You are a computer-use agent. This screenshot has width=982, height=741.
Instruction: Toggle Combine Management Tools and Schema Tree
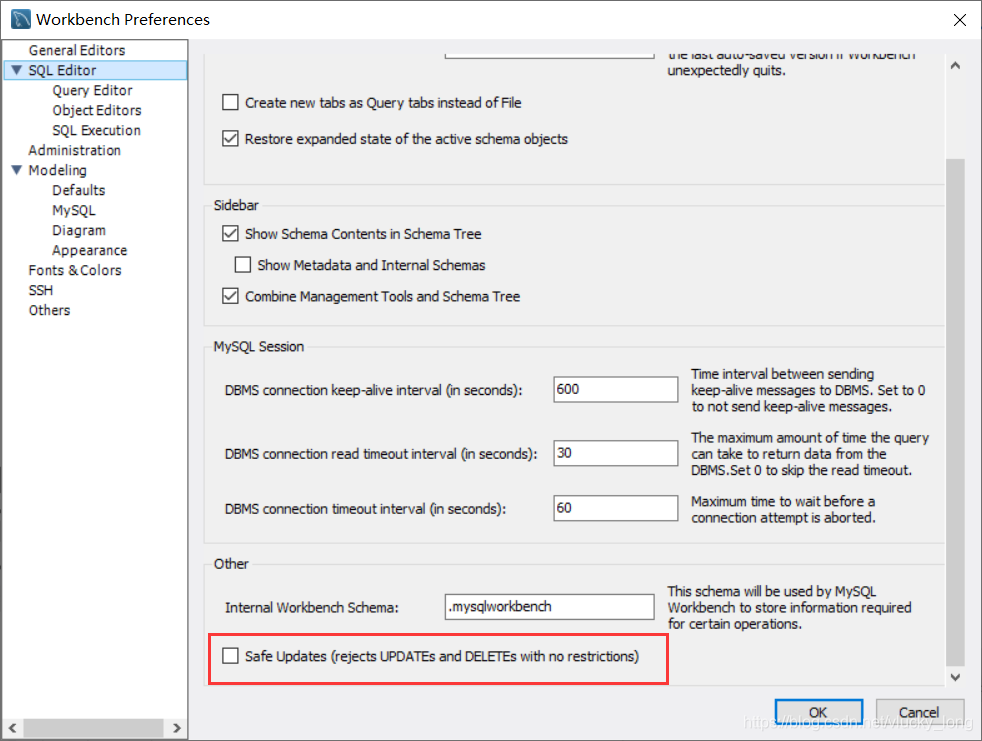[230, 296]
